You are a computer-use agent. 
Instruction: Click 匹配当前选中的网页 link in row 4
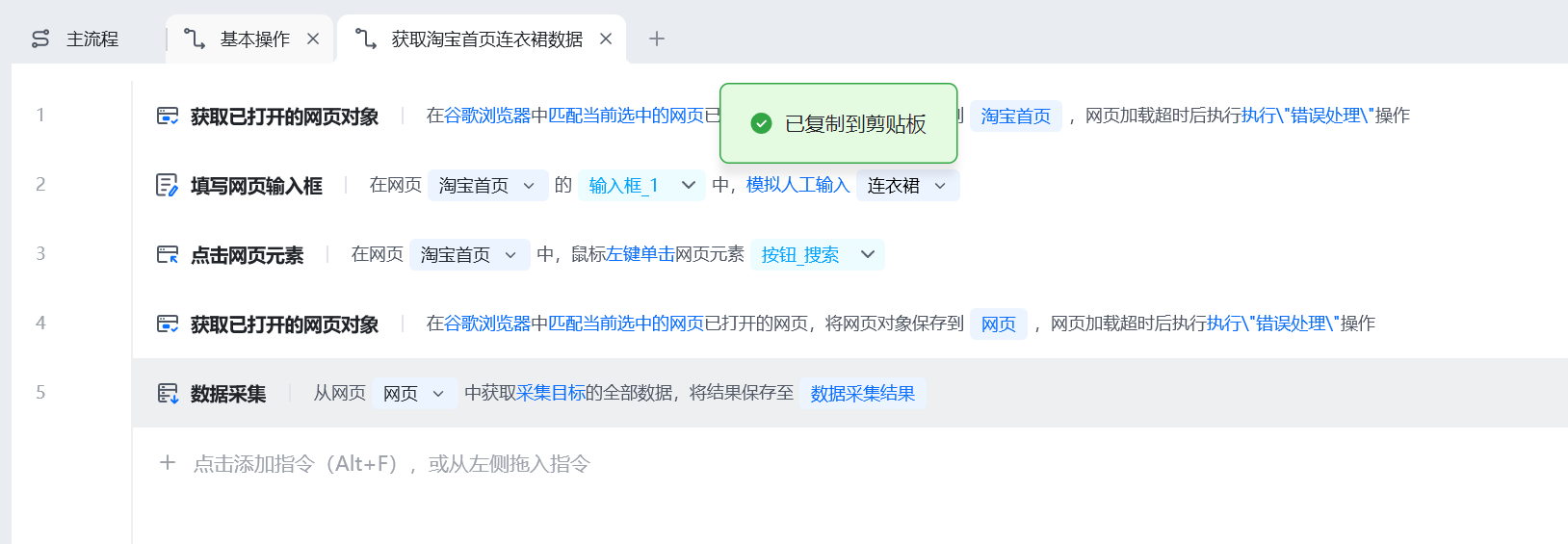(626, 324)
